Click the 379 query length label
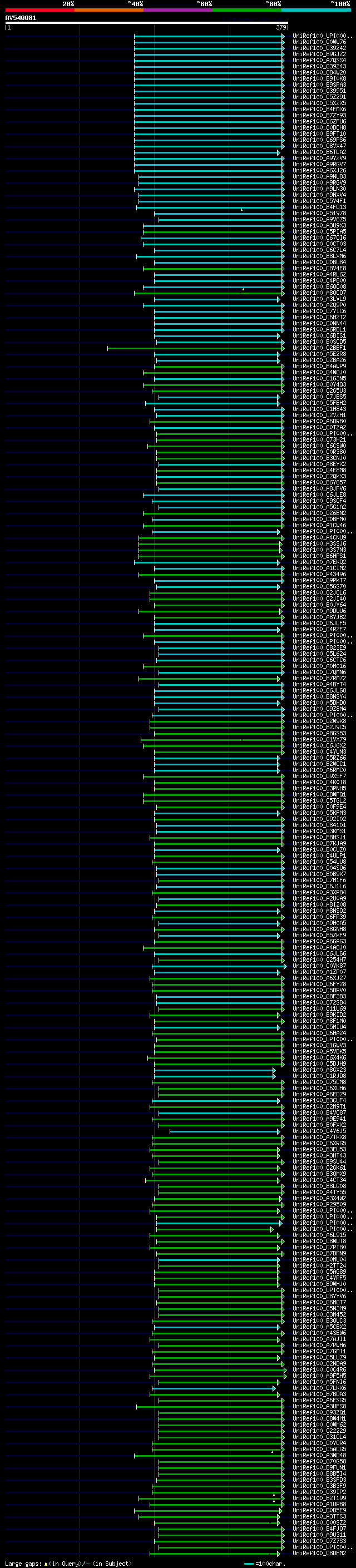Image resolution: width=356 pixels, height=1568 pixels. click(281, 27)
